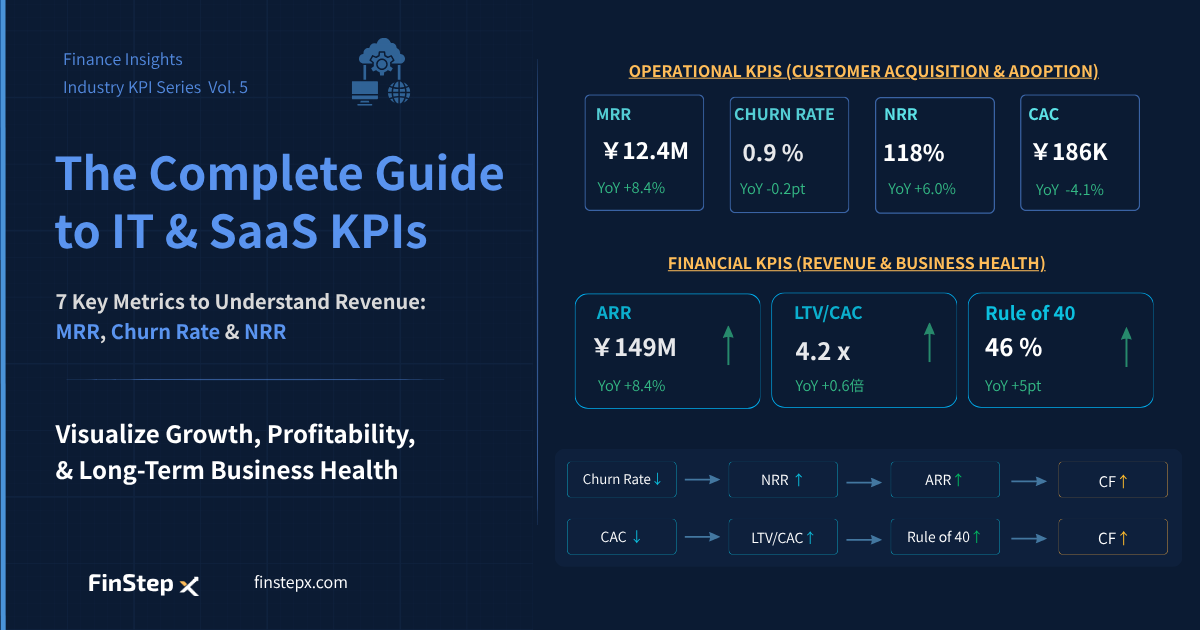Open the finstepx.com link
This screenshot has height=630, width=1200.
pyautogui.click(x=301, y=582)
